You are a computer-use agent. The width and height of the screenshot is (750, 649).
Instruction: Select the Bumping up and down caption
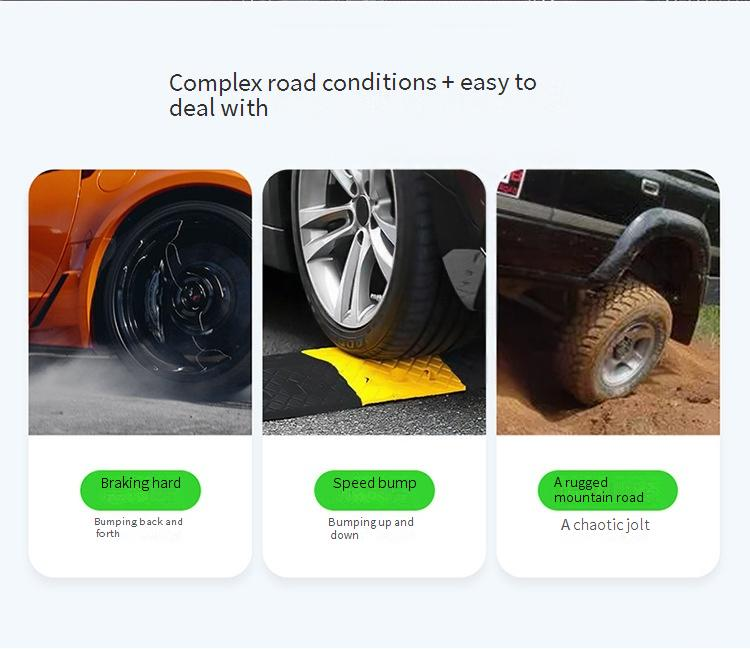(x=371, y=528)
